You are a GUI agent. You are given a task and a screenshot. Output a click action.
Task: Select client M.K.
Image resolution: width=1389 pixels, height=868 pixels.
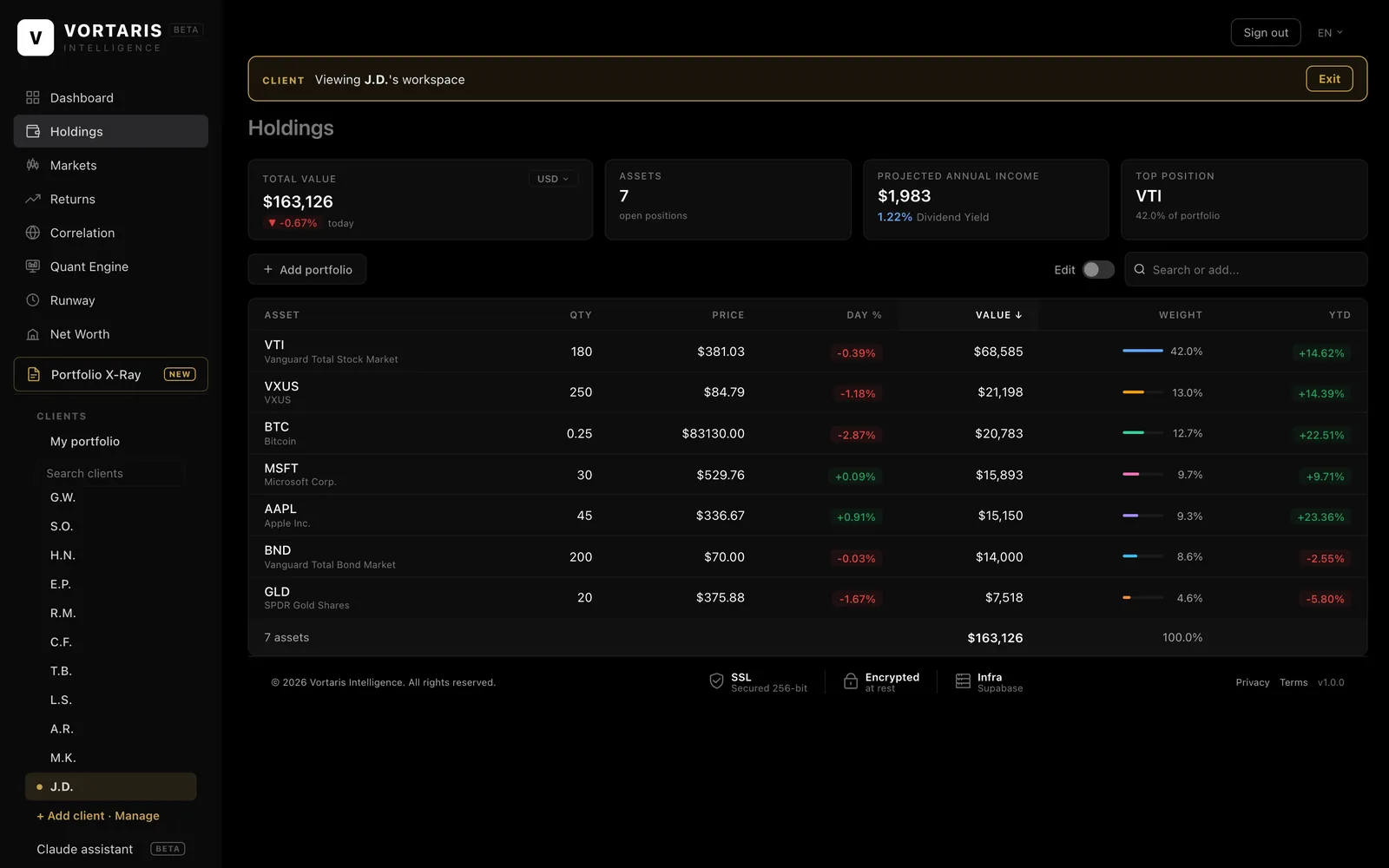pos(63,758)
